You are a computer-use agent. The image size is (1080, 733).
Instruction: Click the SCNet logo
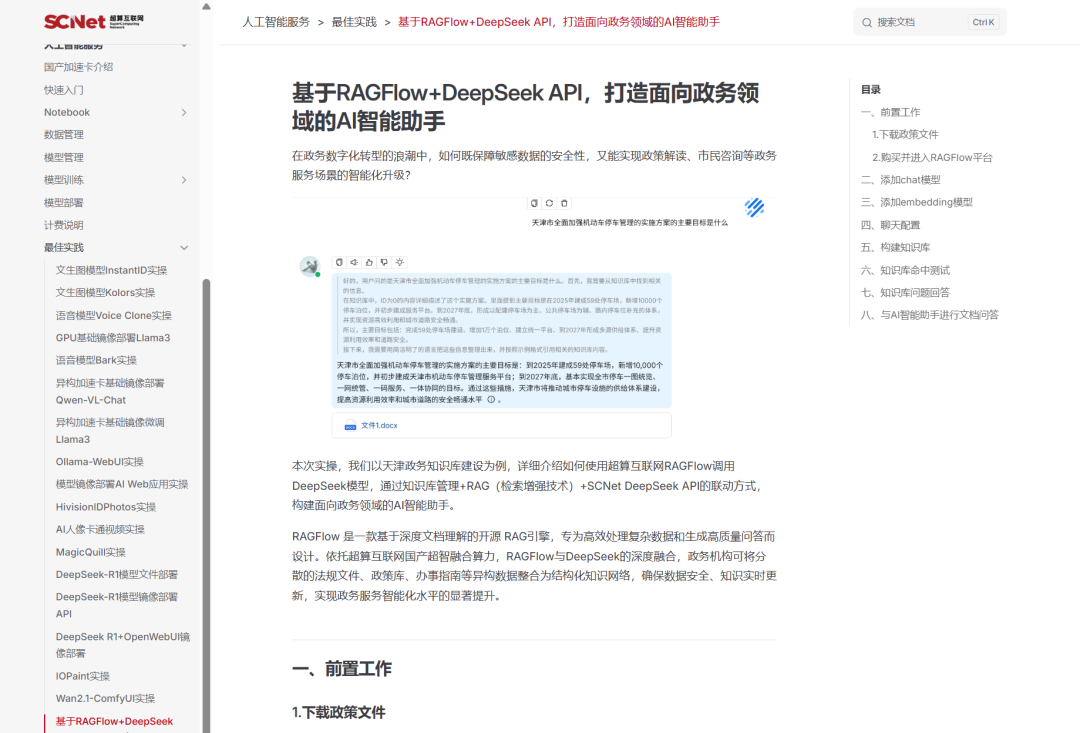click(x=94, y=21)
